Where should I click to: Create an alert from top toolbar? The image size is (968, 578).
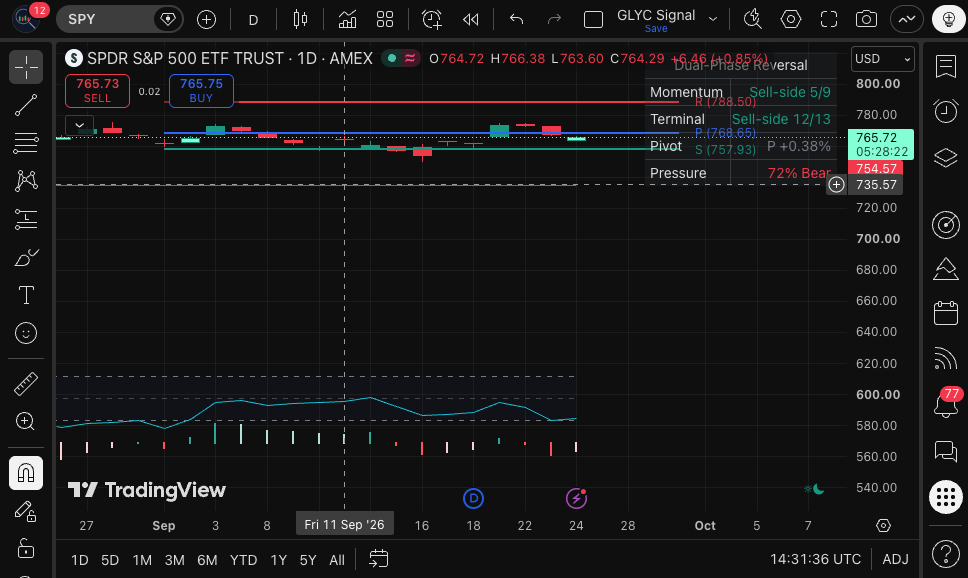pyautogui.click(x=432, y=20)
